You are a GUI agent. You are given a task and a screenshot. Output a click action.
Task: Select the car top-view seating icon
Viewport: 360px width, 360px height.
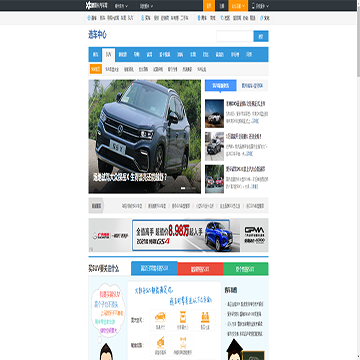tap(183, 317)
